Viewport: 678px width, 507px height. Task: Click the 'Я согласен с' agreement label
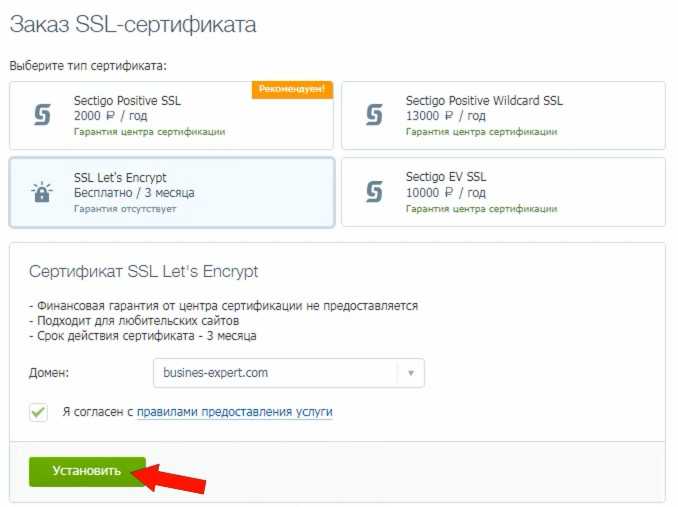pos(98,412)
